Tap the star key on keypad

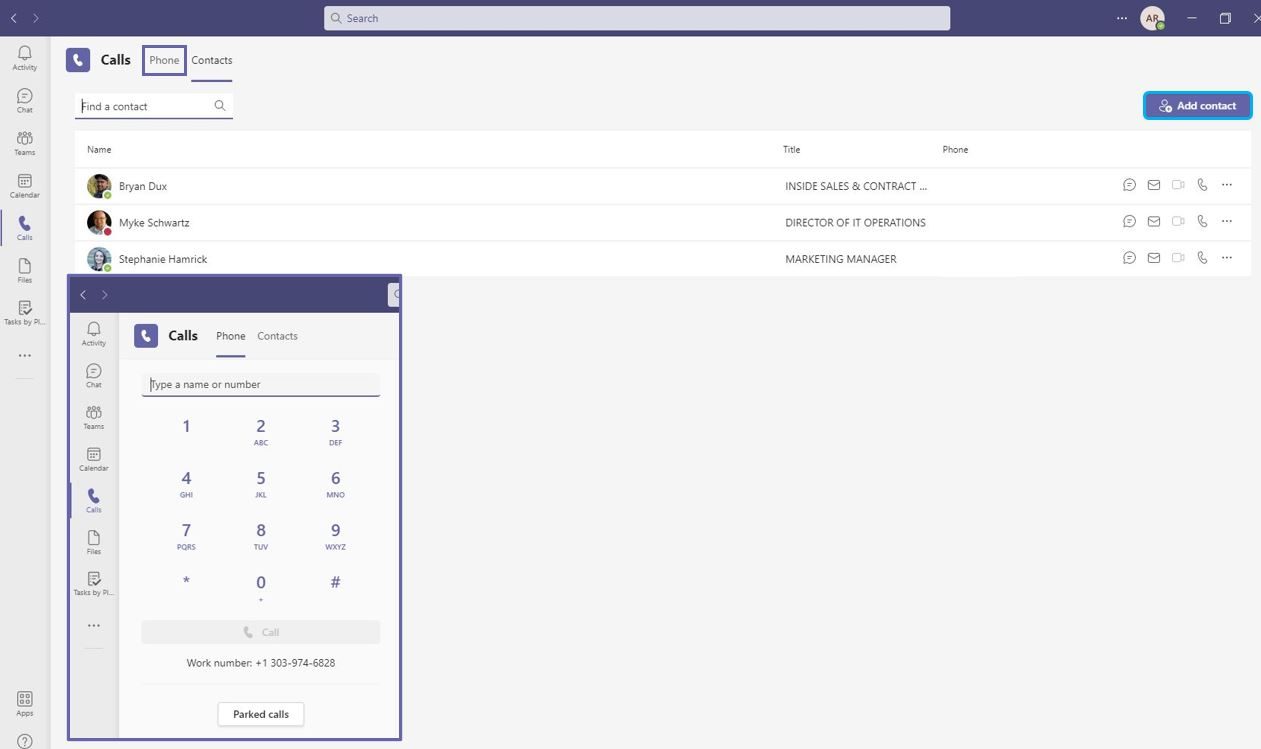pyautogui.click(x=186, y=582)
